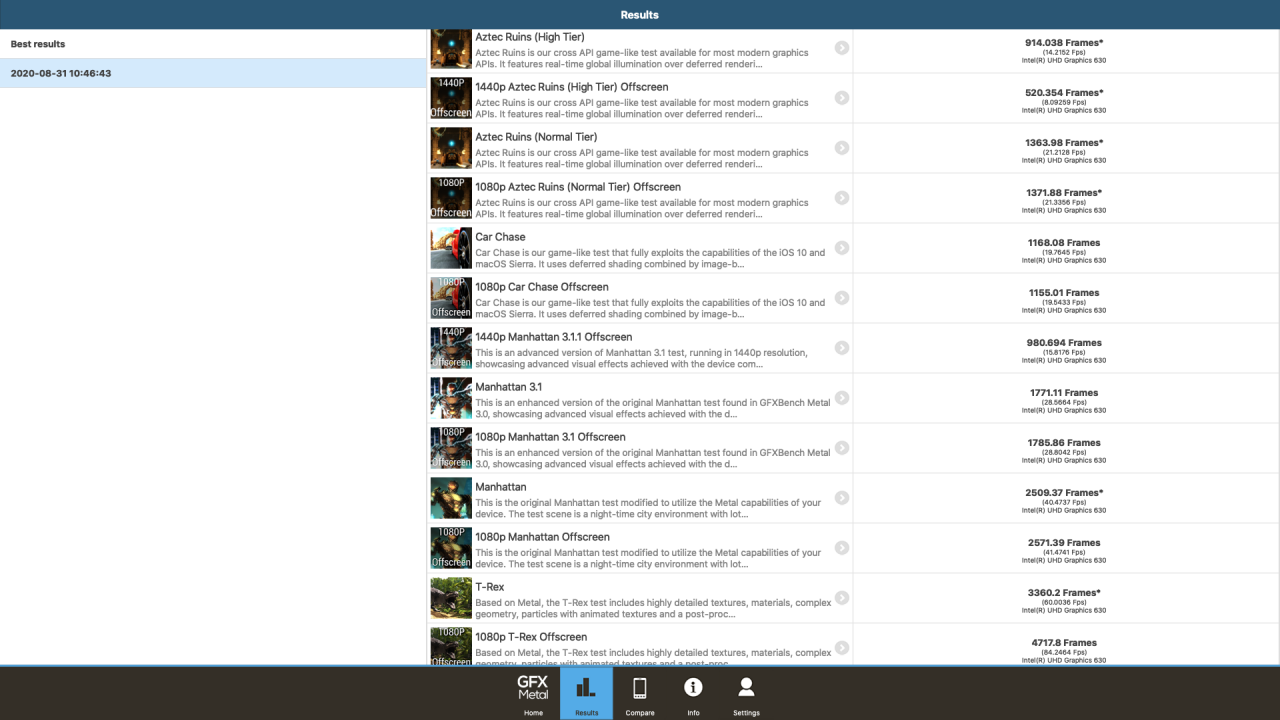Select the 2020-08-31 10:46:43 result entry
Image resolution: width=1280 pixels, height=720 pixels.
click(213, 73)
